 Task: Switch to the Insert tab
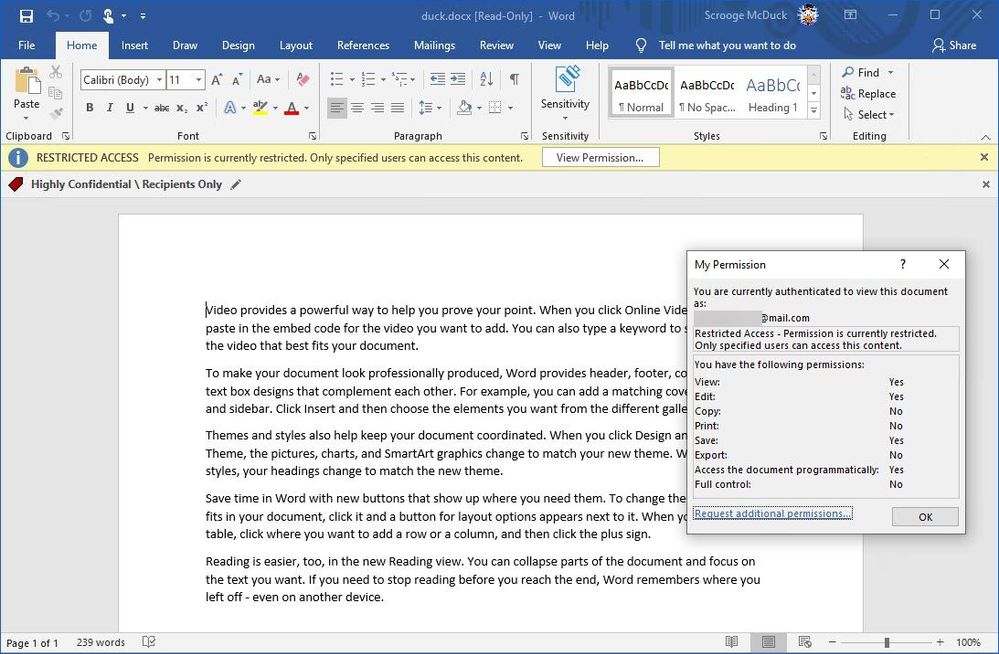134,45
